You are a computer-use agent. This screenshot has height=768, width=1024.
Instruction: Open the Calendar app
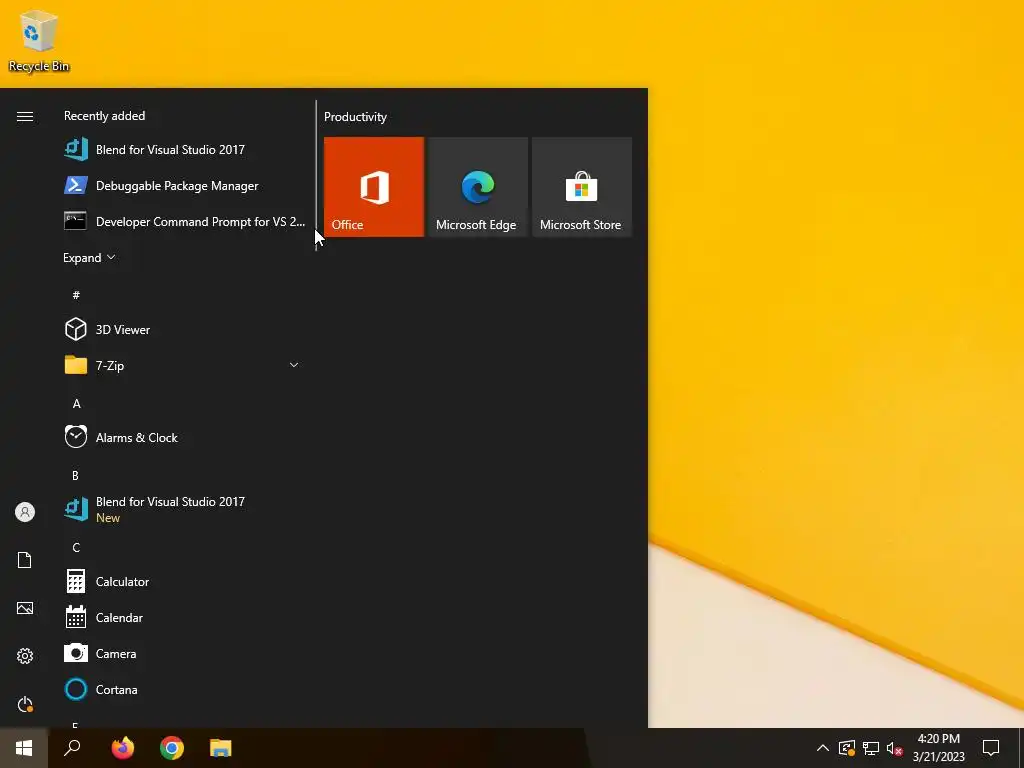(x=185, y=617)
